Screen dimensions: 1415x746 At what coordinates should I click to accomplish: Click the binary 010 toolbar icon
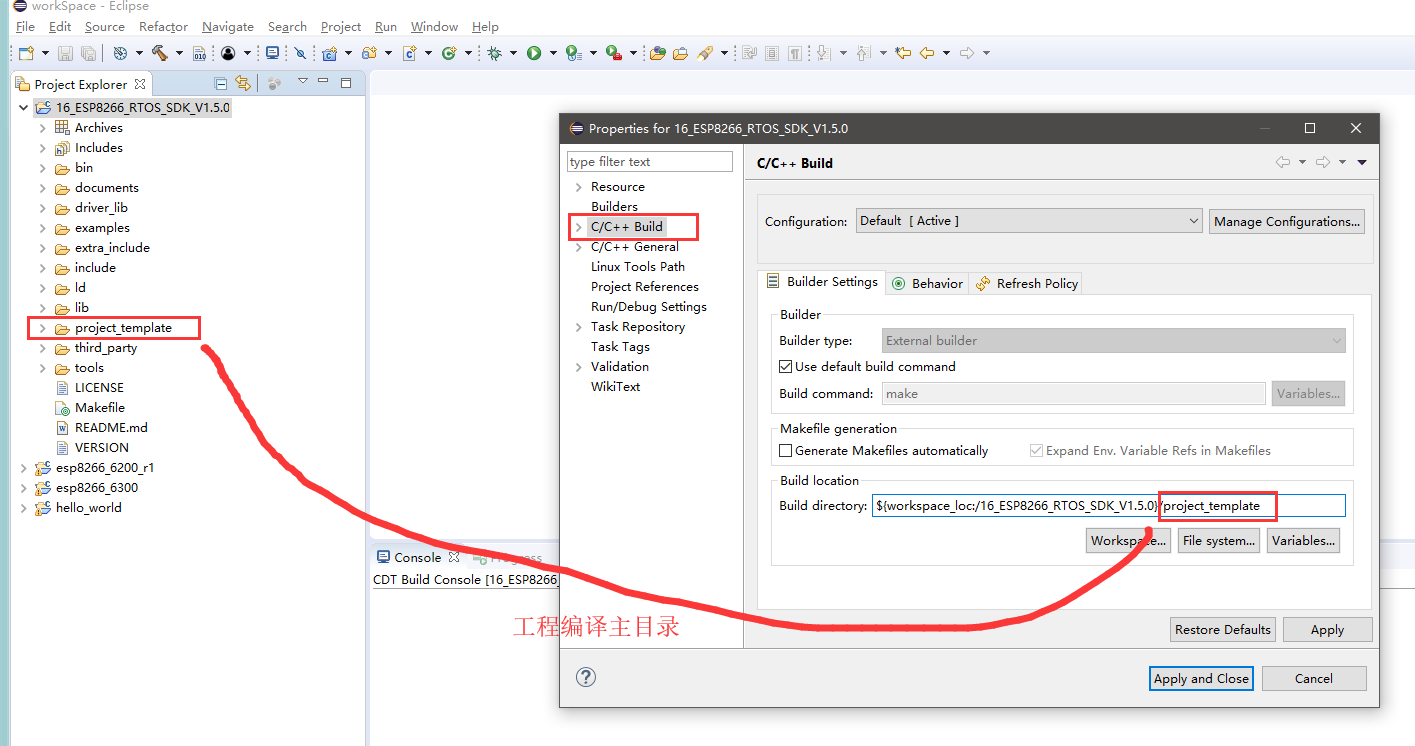[199, 53]
